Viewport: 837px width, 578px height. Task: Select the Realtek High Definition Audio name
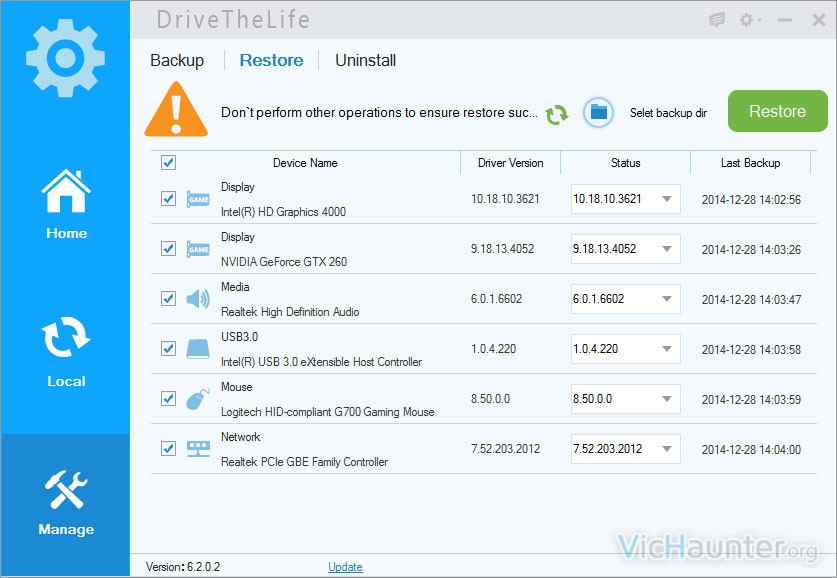290,312
